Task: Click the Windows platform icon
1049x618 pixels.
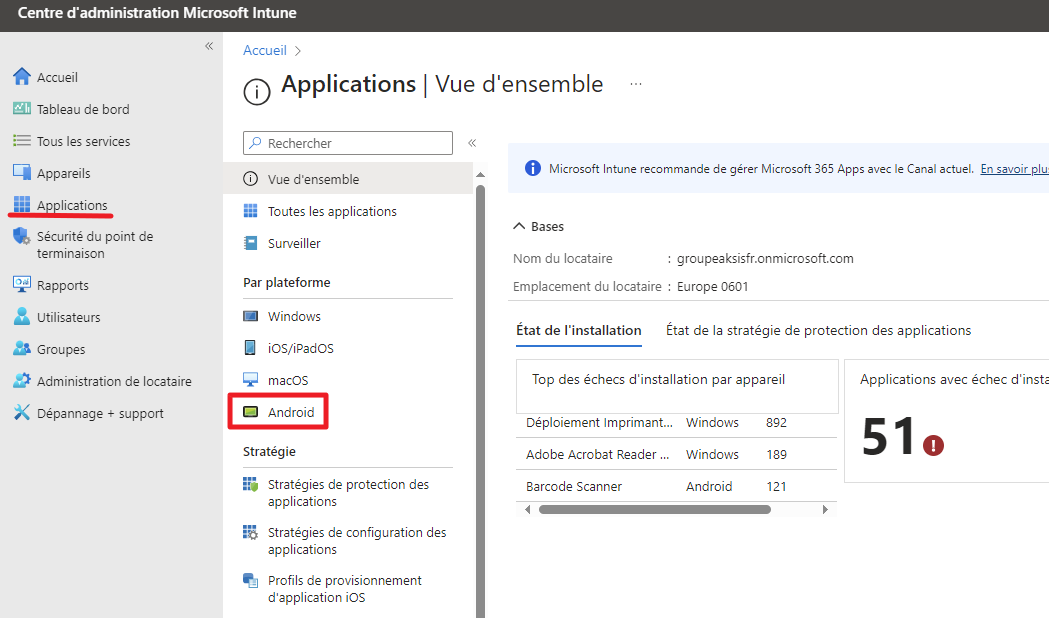Action: point(250,316)
